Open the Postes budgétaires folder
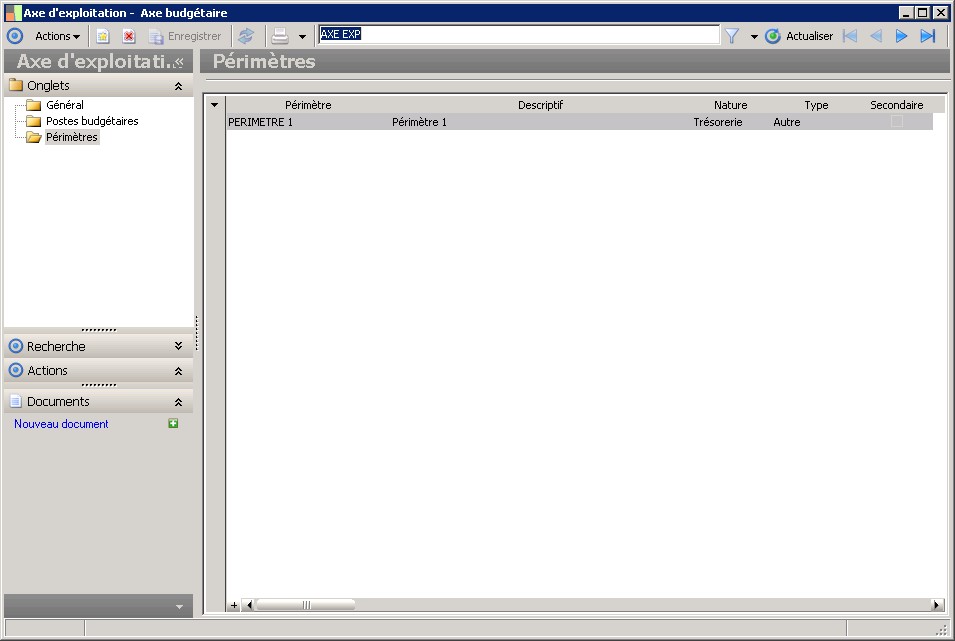Screen dimensions: 955x641 click(92, 121)
